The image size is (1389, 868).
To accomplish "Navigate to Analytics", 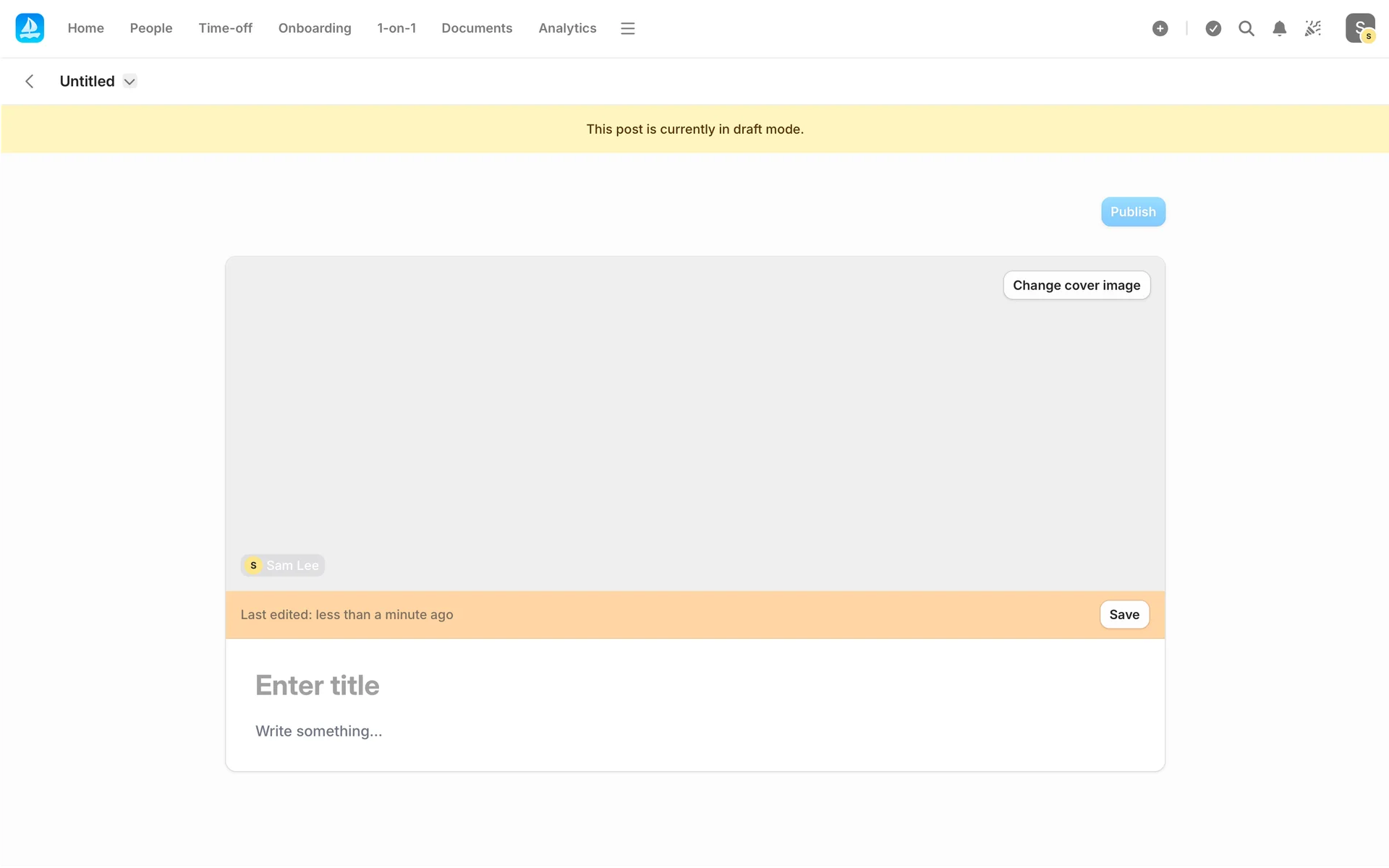I will point(567,28).
